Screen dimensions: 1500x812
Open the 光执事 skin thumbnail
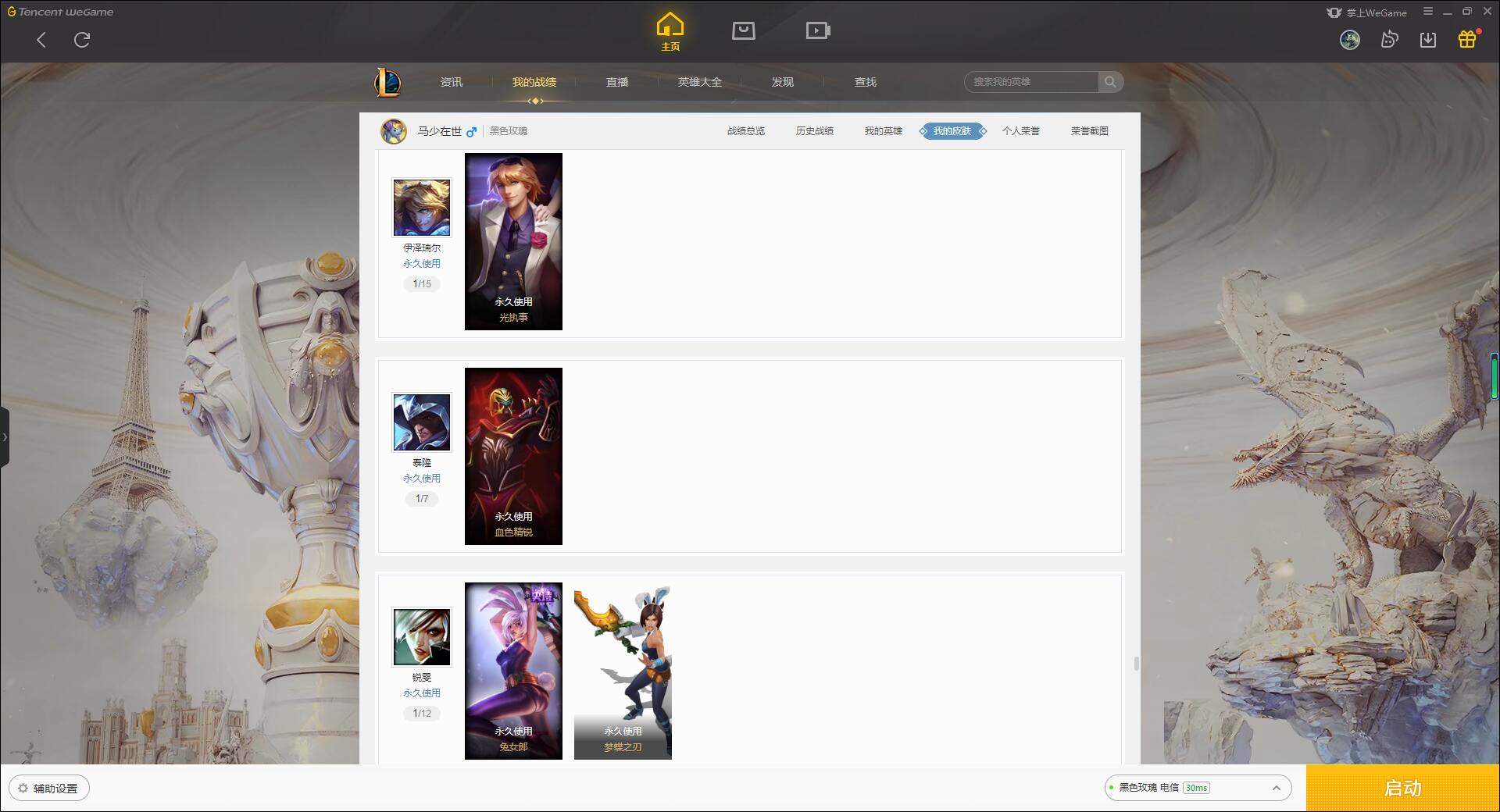tap(513, 241)
